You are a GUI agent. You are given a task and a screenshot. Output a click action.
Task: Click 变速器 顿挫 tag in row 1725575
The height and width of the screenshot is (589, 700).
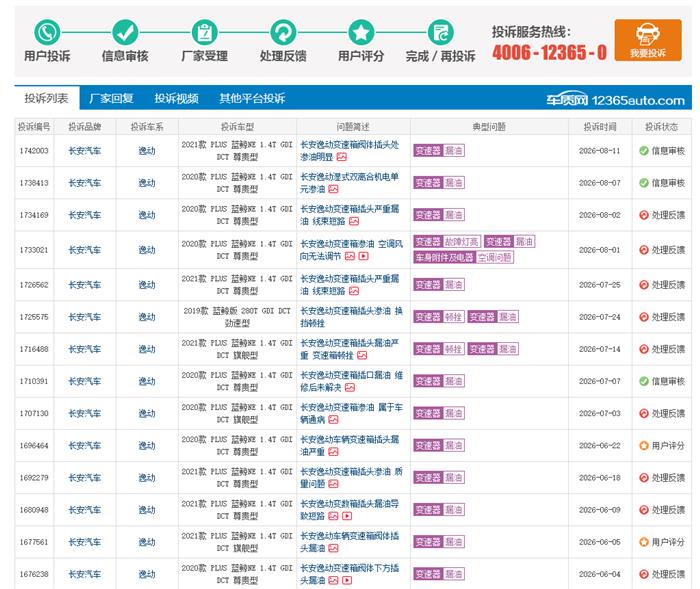click(x=439, y=317)
